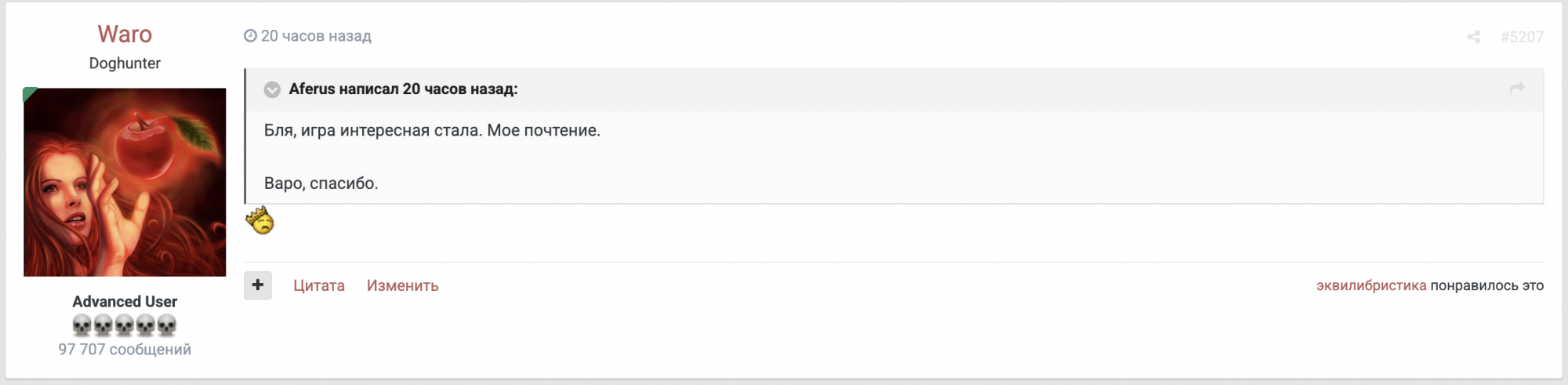Click the skull rank icons

click(x=125, y=325)
